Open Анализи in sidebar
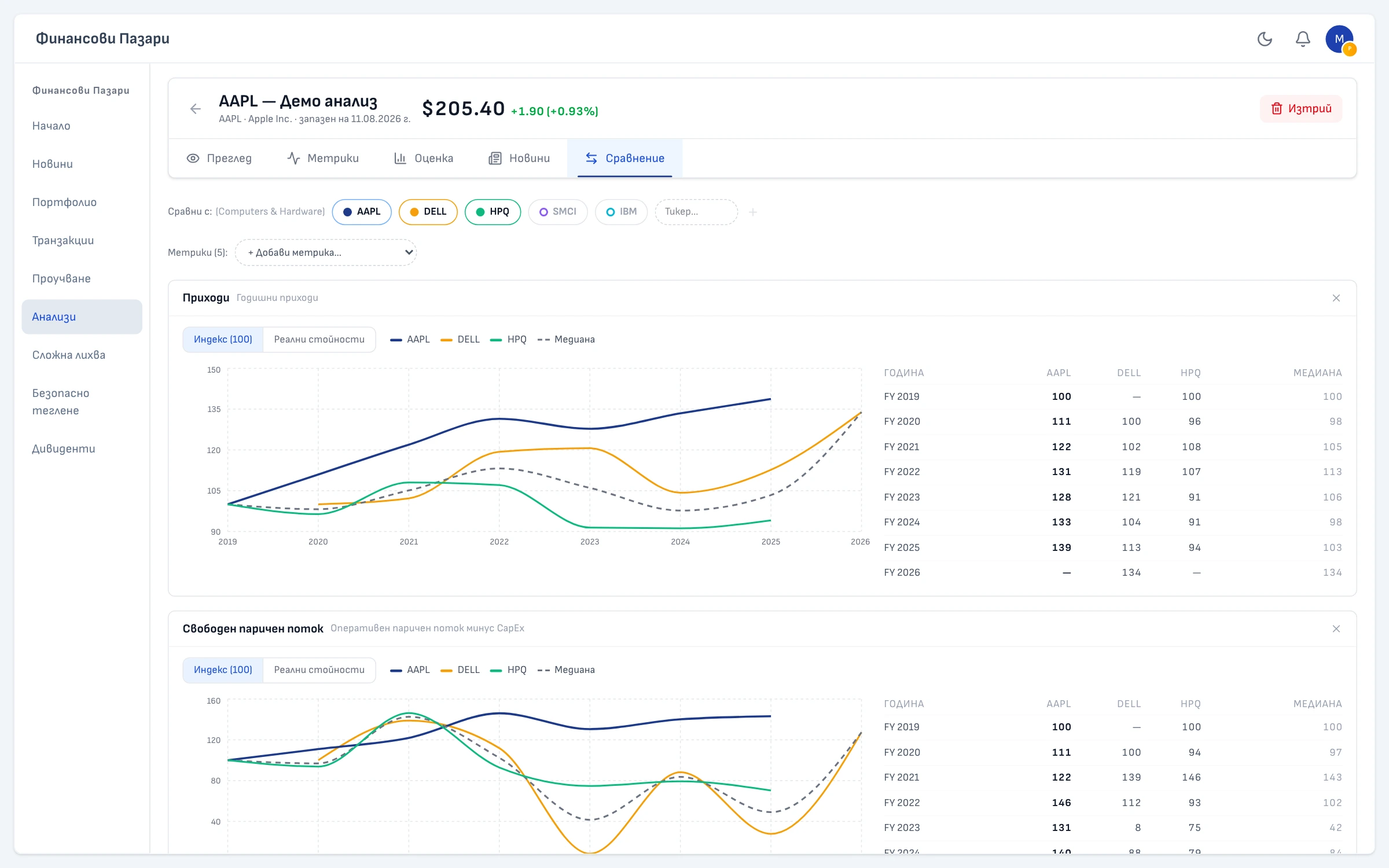The width and height of the screenshot is (1389, 868). [82, 317]
